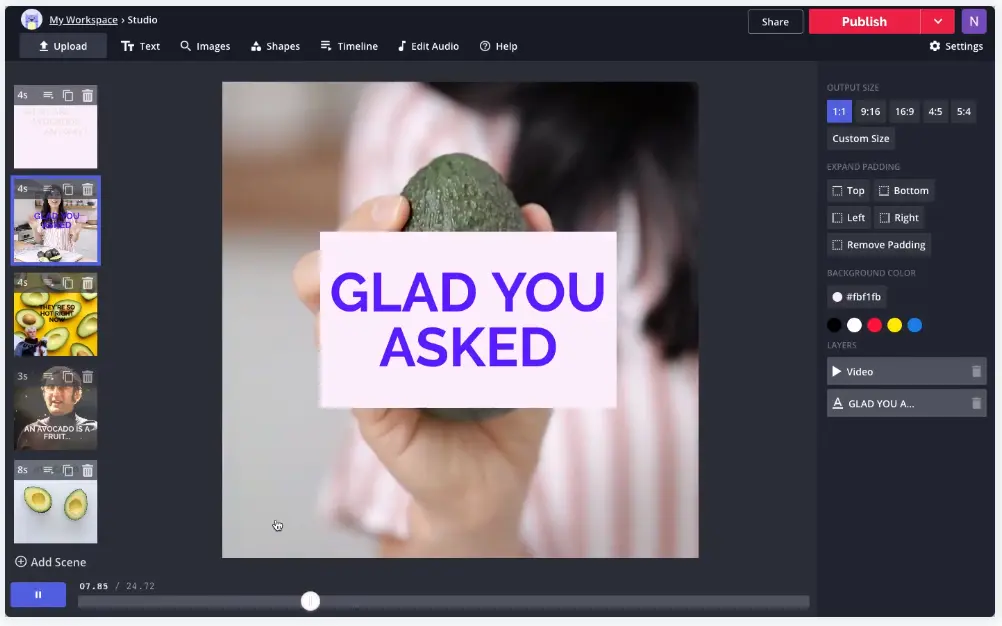The height and width of the screenshot is (626, 1002).
Task: Open the reorder menu on the 3s scene
Action: click(48, 377)
